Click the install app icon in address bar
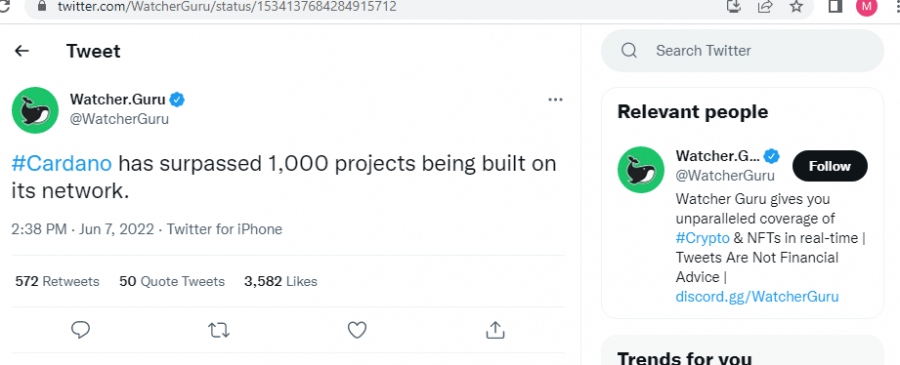Screen dimensions: 900x365 734,6
